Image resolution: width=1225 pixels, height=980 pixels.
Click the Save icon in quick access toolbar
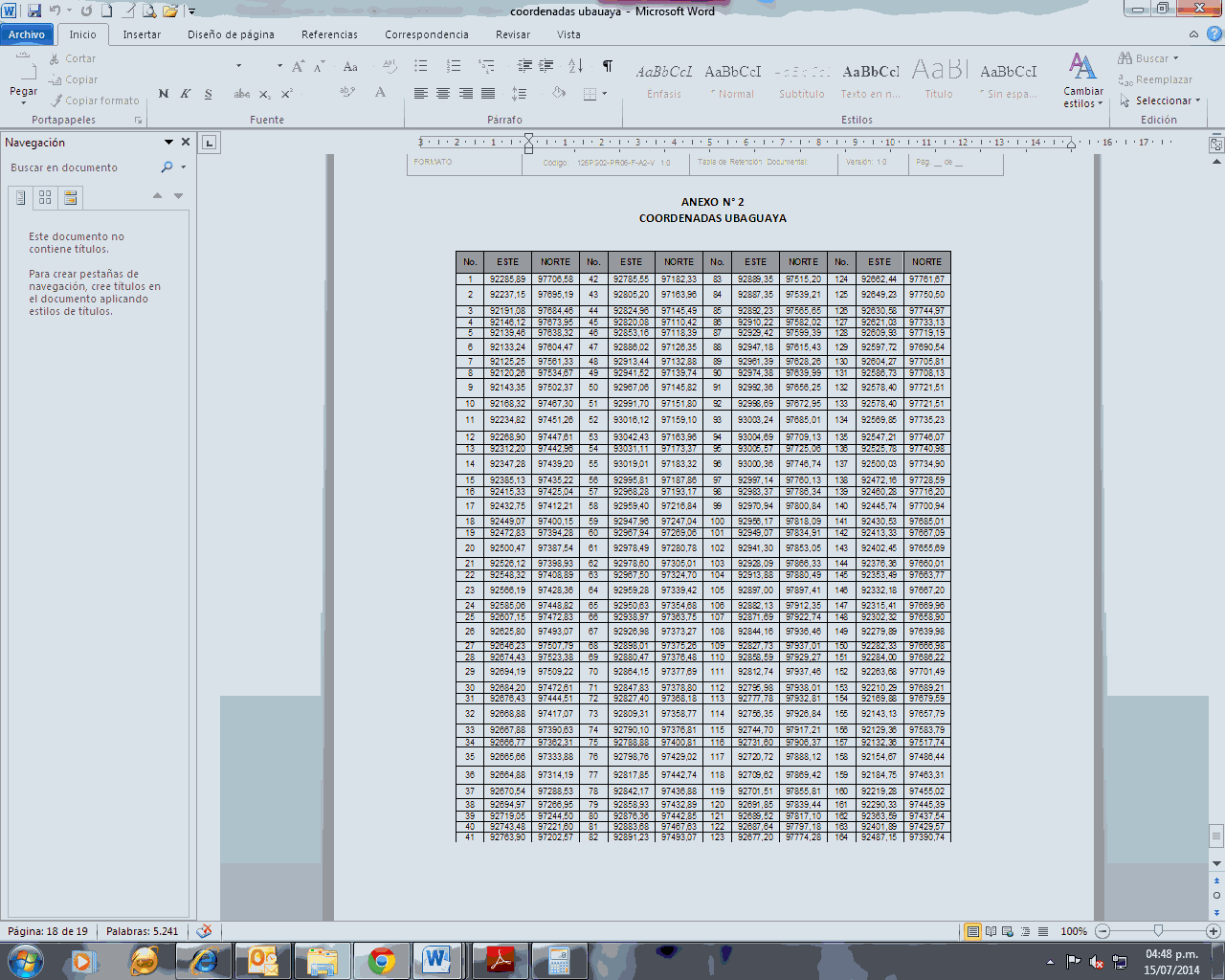click(34, 11)
